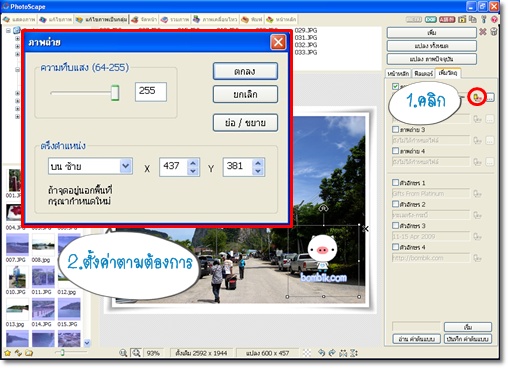
Task: Click the refresh arrows icon at bottom left
Action: point(18,353)
